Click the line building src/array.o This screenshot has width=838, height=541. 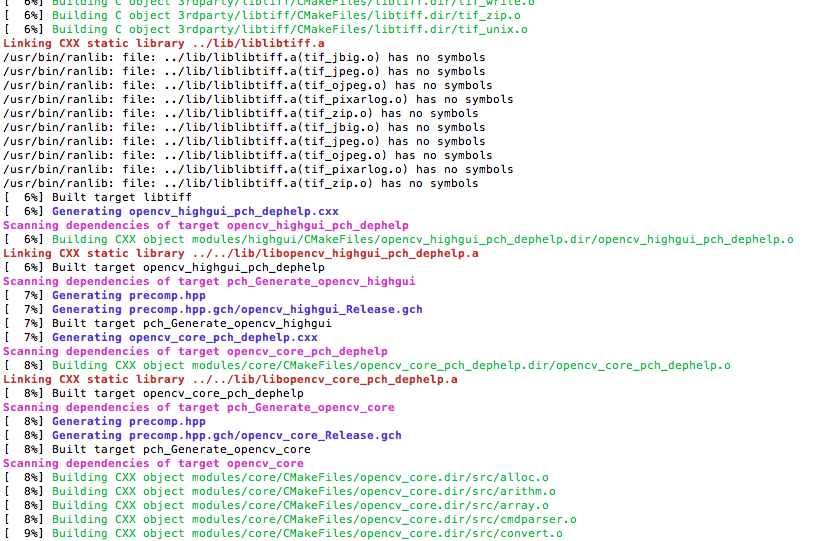point(276,506)
